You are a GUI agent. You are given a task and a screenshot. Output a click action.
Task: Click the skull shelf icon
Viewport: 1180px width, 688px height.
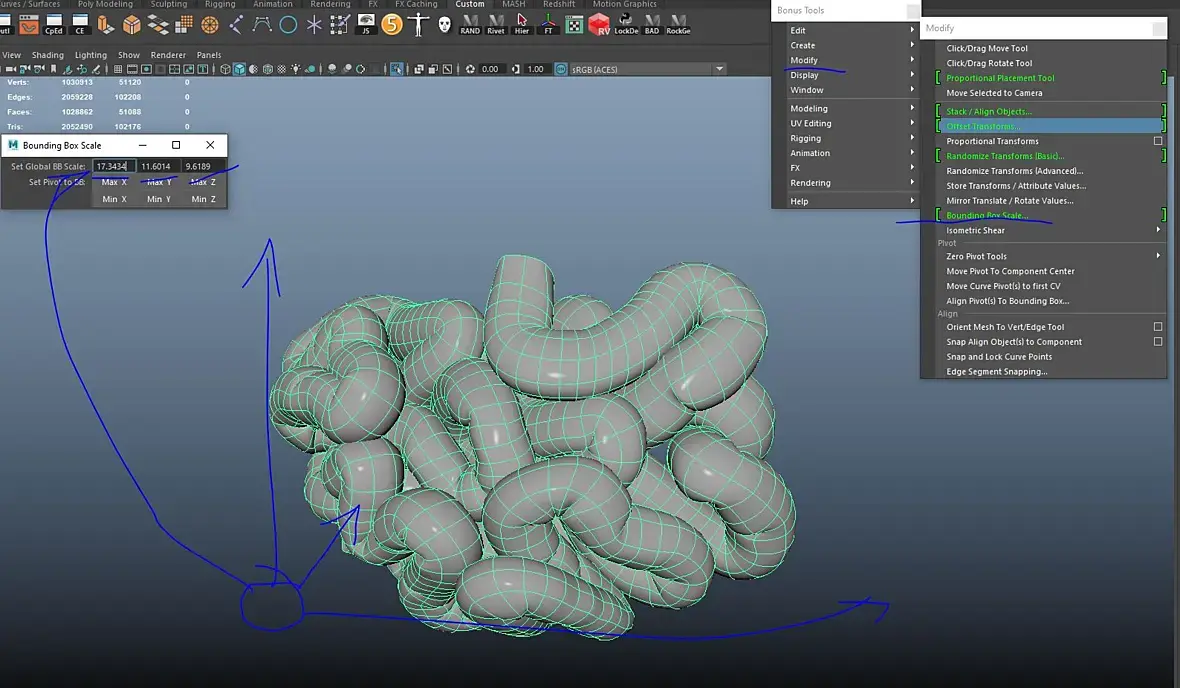(444, 25)
